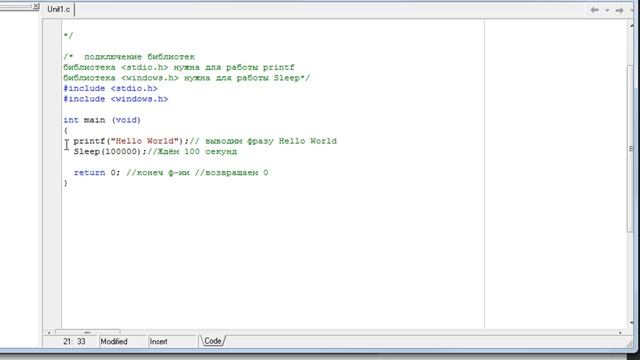Viewport: 640px width, 360px height.
Task: Click the comment line mentioning <windows.h> and Sleep
Action: click(187, 78)
